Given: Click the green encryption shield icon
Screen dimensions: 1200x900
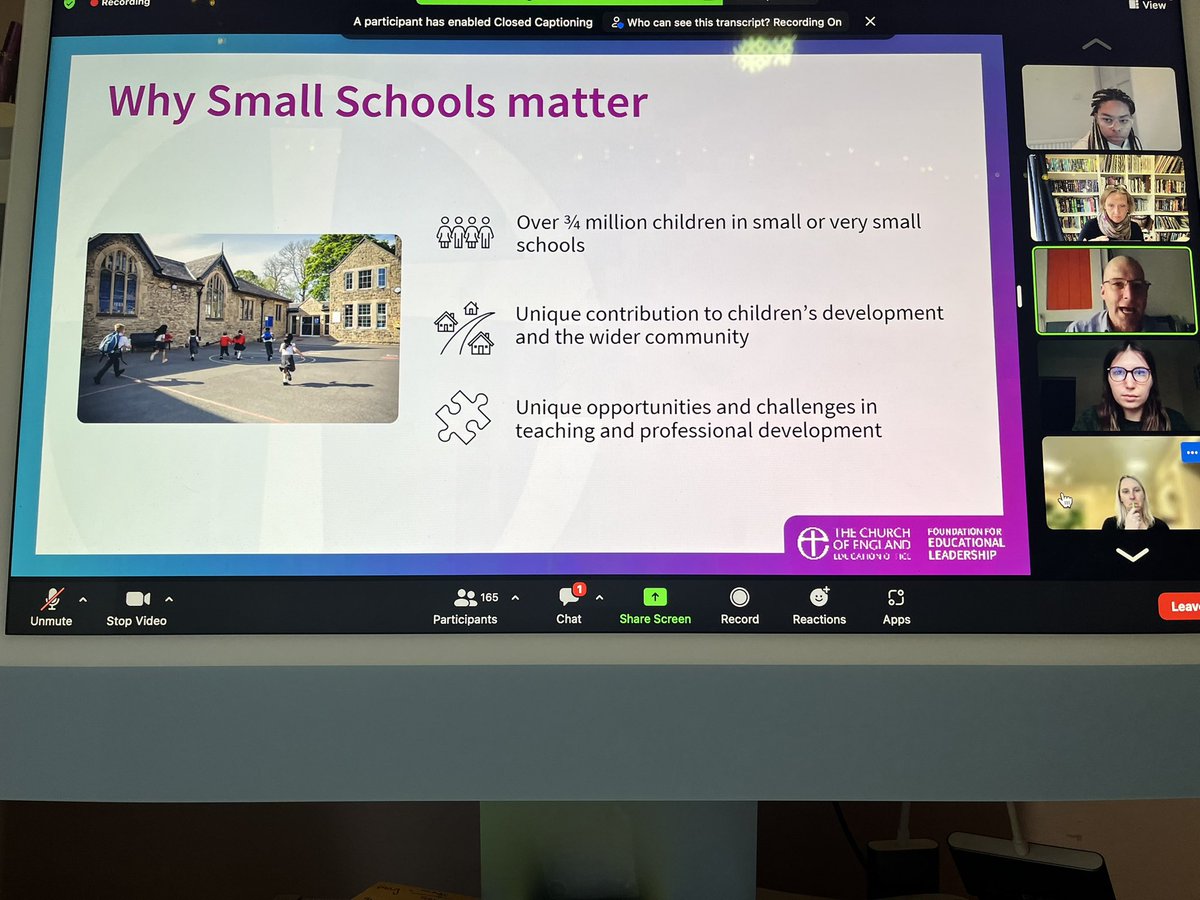Looking at the screenshot, I should click(68, 3).
